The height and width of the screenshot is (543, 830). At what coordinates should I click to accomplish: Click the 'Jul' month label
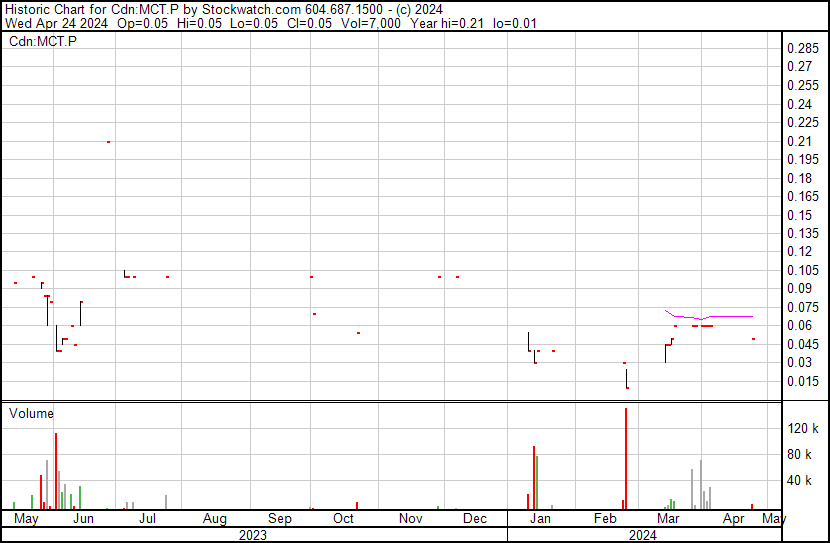coord(147,518)
